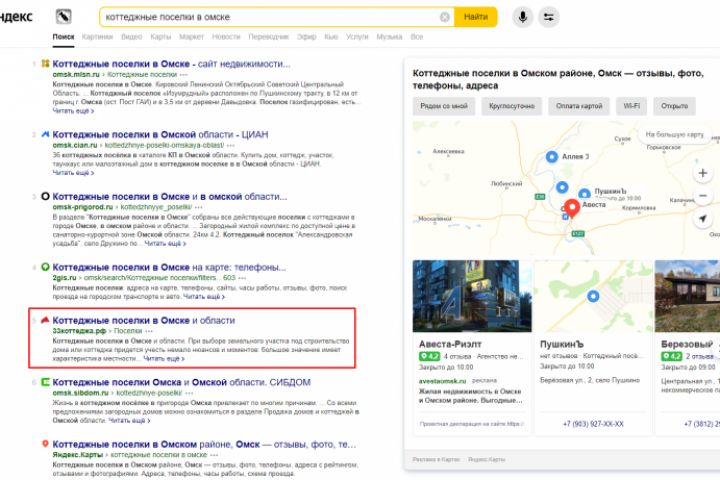Toggle the Круглосуточно filter
720x480 pixels.
click(512, 106)
